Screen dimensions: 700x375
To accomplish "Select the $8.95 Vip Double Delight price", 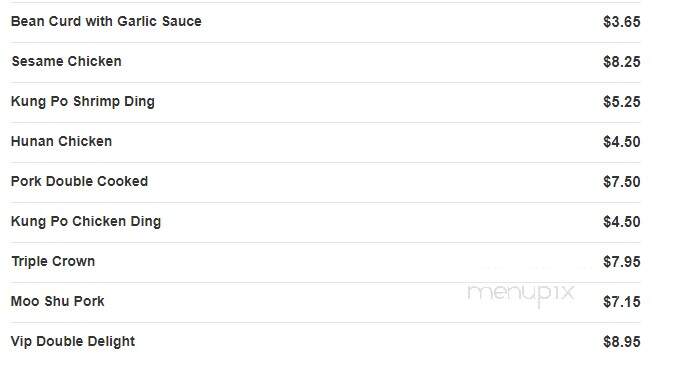I will tap(621, 342).
